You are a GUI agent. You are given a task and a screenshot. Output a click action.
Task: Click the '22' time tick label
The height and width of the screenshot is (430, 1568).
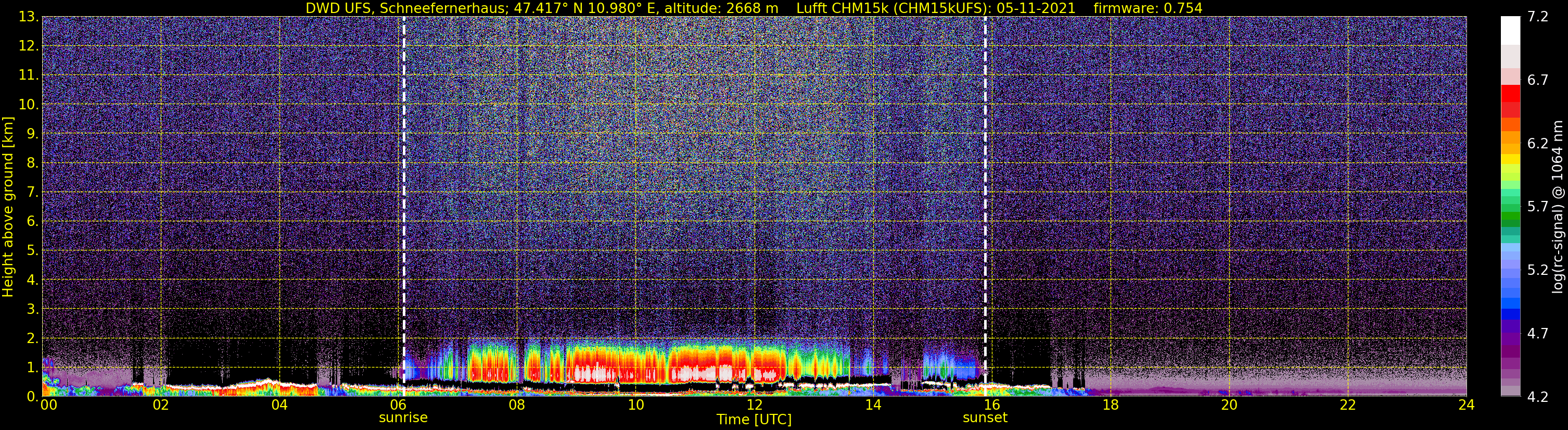tap(1348, 405)
